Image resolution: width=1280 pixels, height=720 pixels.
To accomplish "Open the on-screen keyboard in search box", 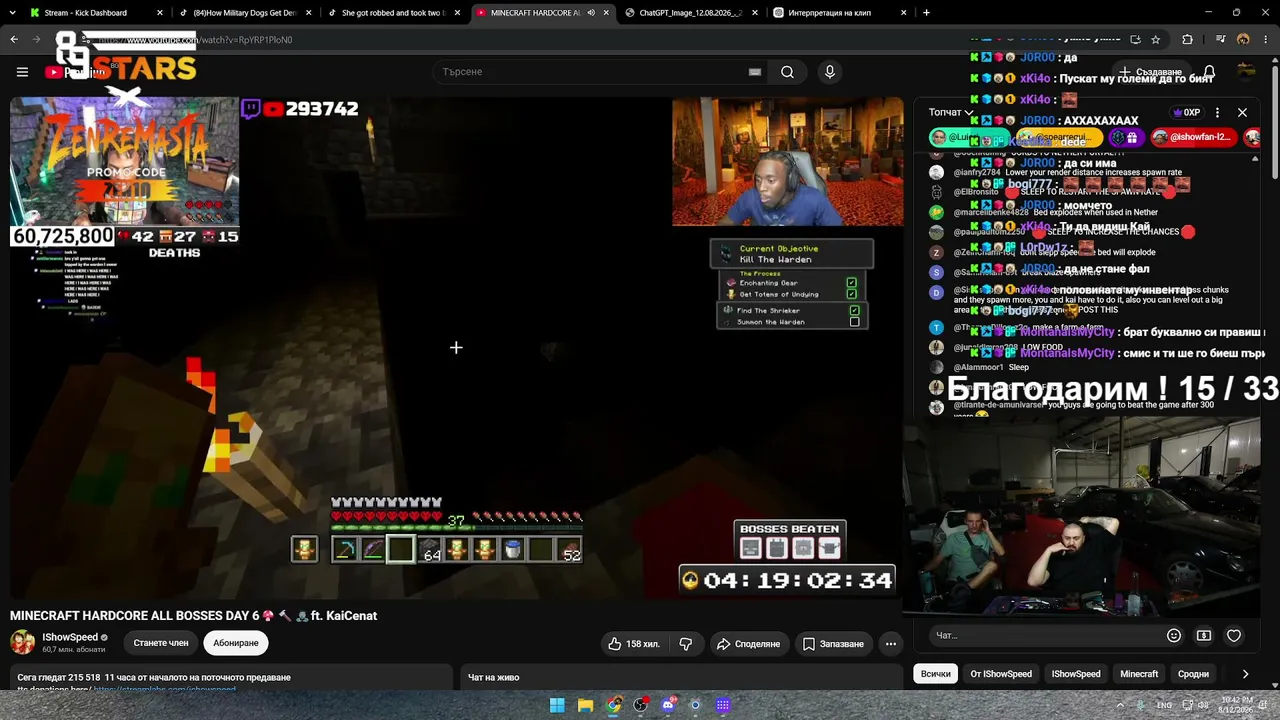I will (755, 72).
